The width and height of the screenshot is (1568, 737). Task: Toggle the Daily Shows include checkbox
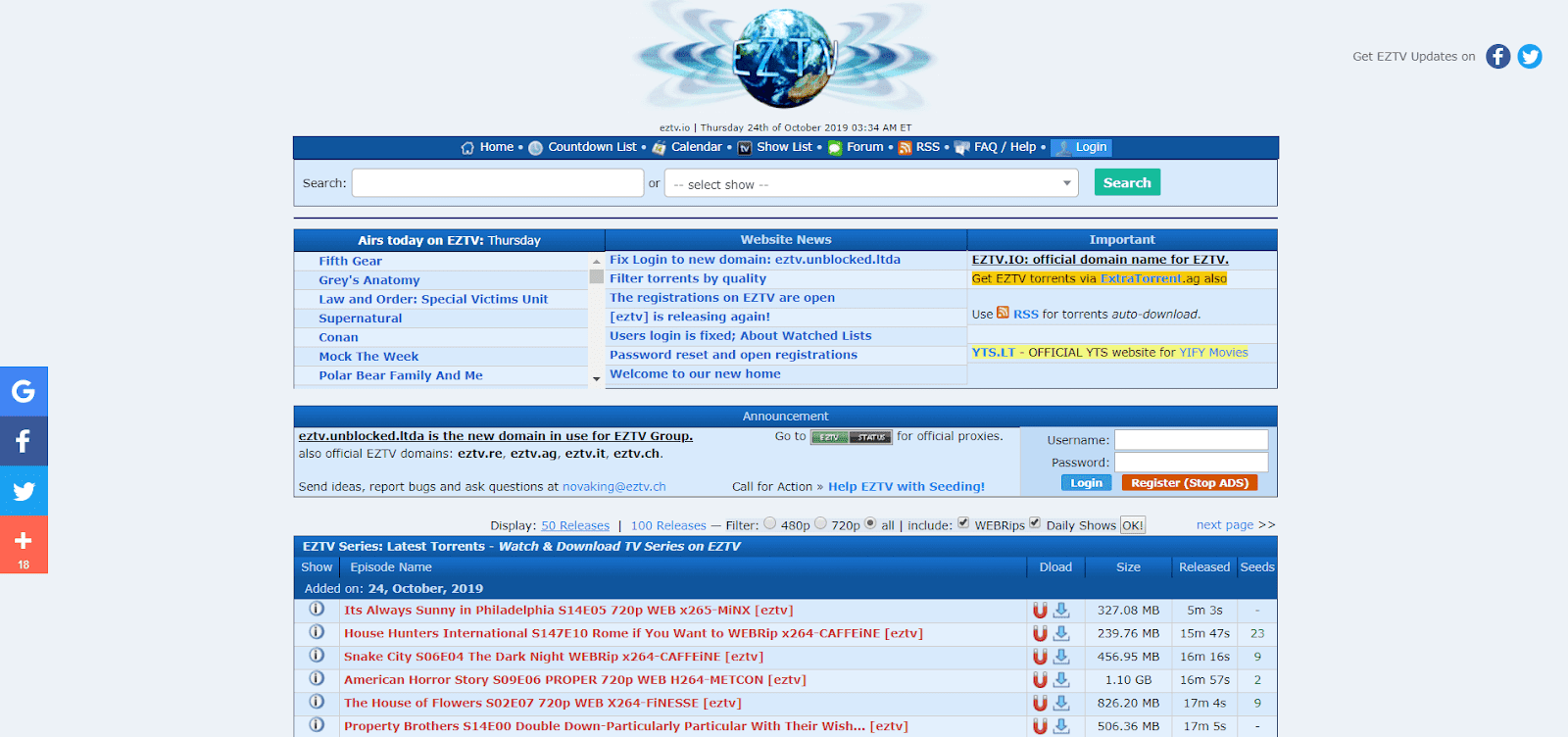pos(1035,523)
